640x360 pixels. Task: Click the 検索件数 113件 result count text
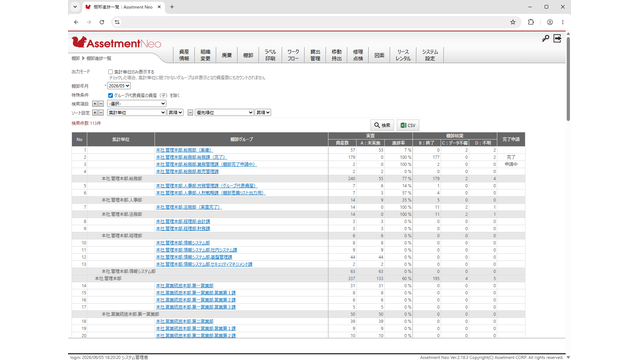pyautogui.click(x=86, y=123)
